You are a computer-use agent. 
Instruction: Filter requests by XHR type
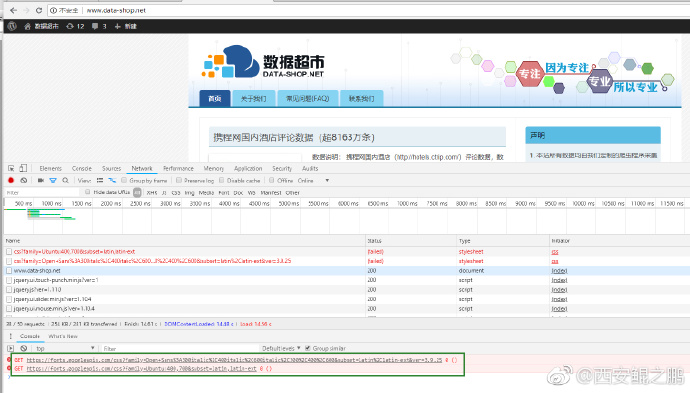point(152,193)
